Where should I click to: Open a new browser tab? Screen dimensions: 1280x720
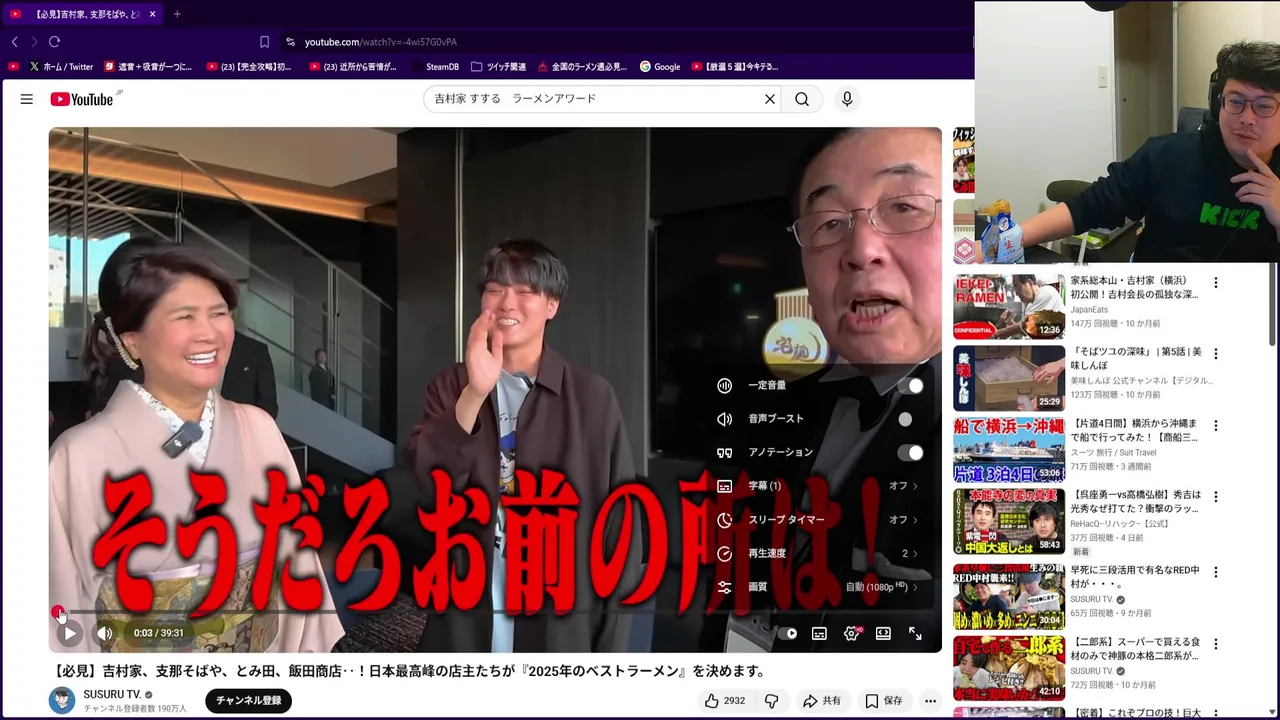point(177,14)
